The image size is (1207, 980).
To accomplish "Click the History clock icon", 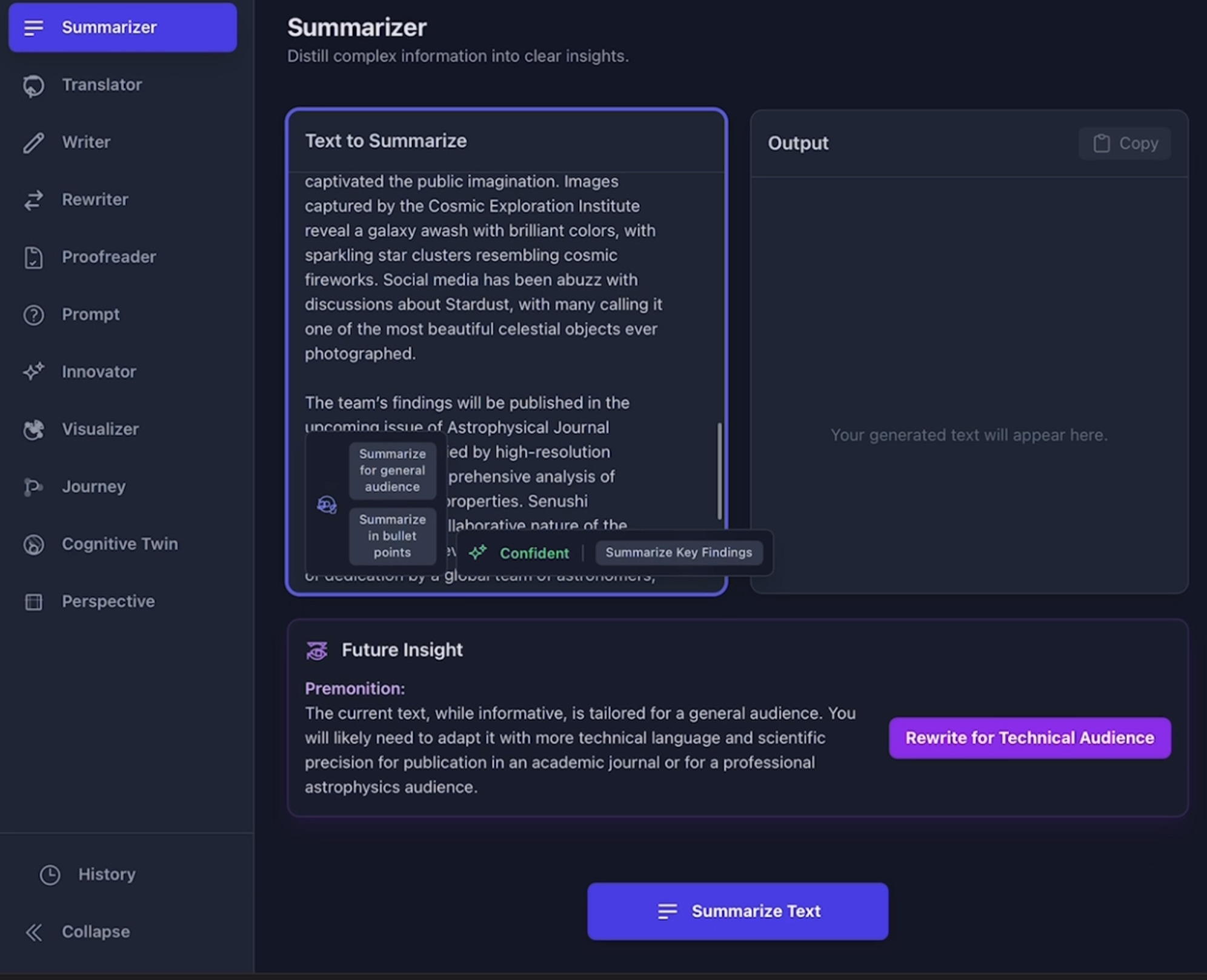I will 50,875.
